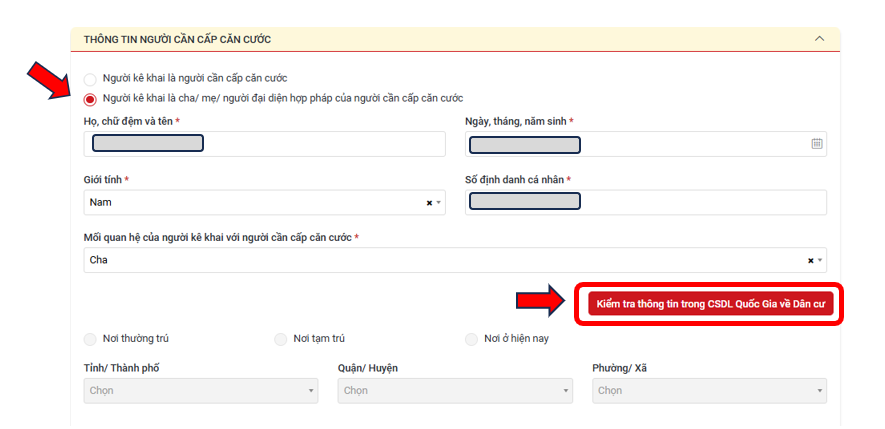Click the Họ, chữ đệm và tên field

coord(264,144)
